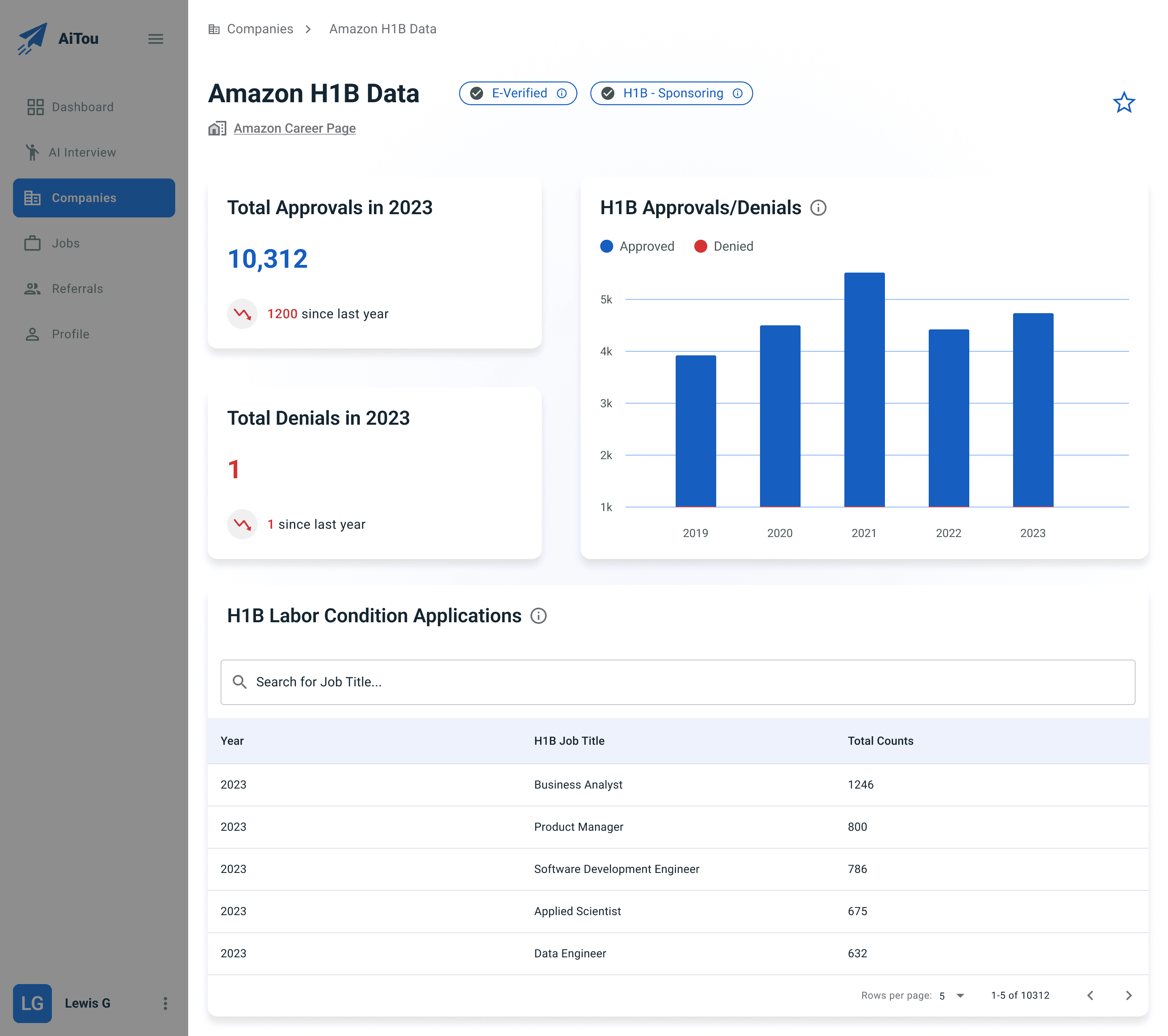
Task: Click the Total Counts column header
Action: pyautogui.click(x=880, y=741)
